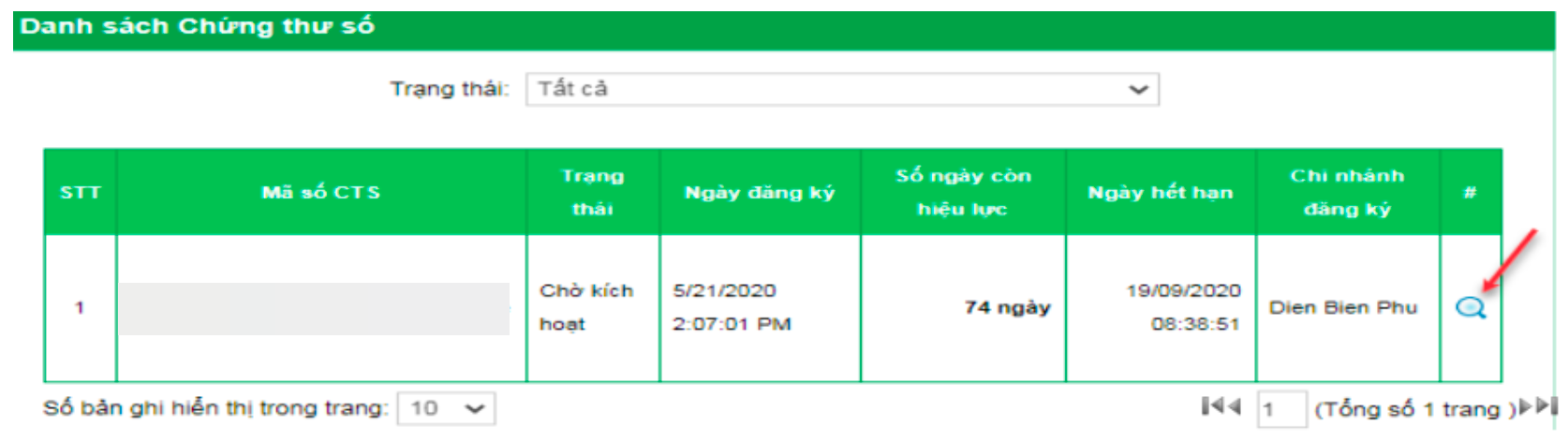Select the Chờ kích hoạt status cell

coord(587,307)
